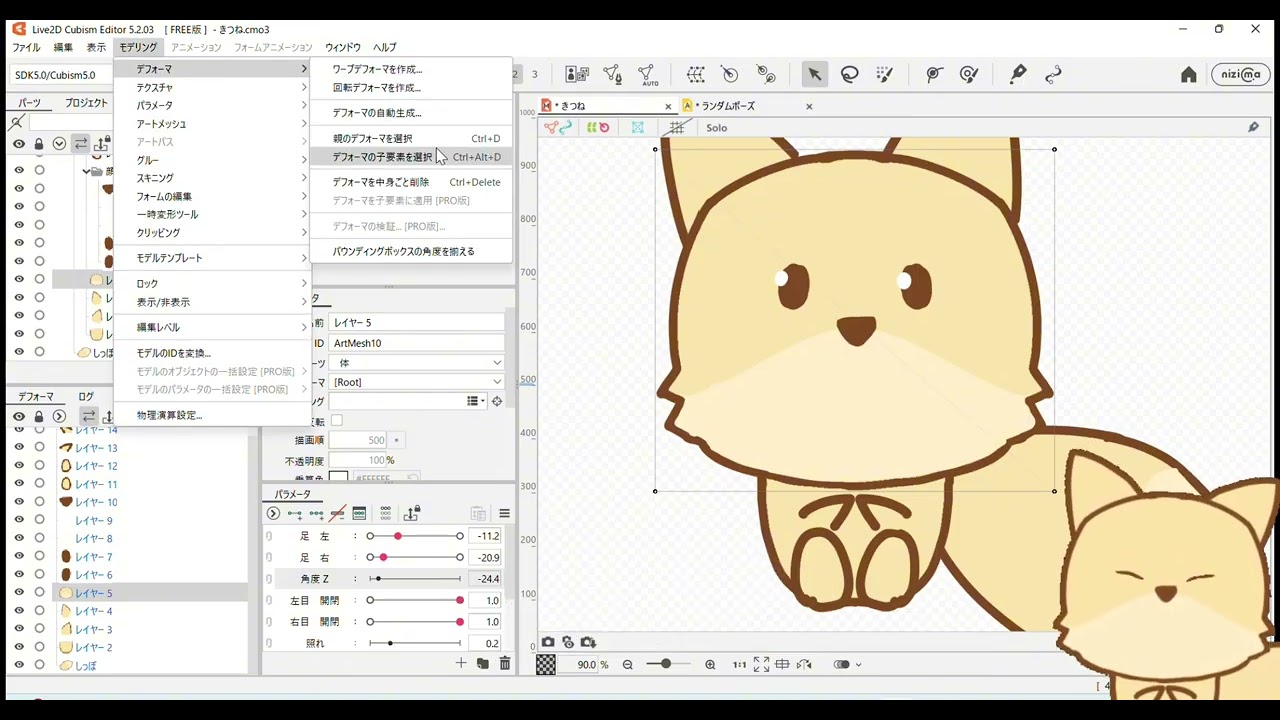Toggle lock circle for レイヤー 7

[x=39, y=557]
